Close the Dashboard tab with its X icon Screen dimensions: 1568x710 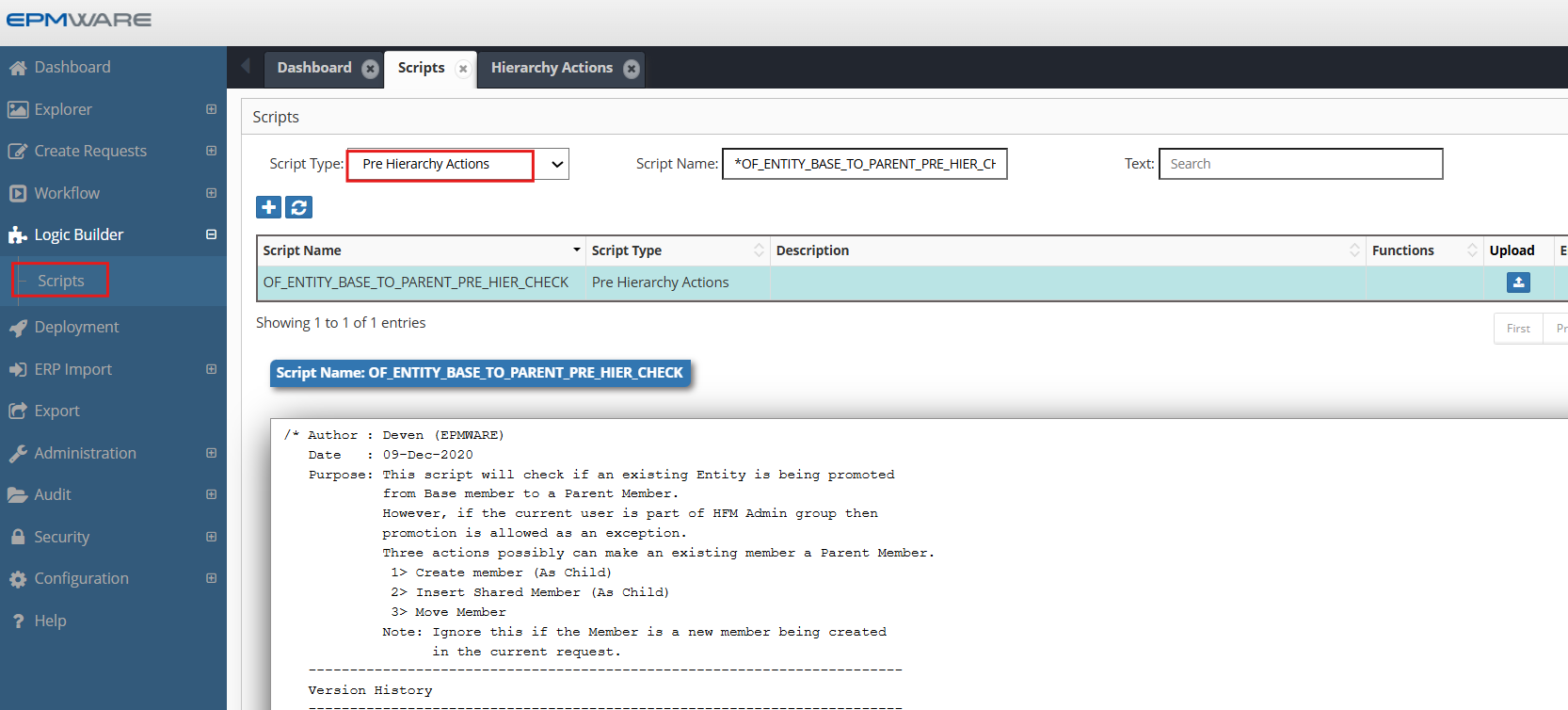pyautogui.click(x=370, y=69)
